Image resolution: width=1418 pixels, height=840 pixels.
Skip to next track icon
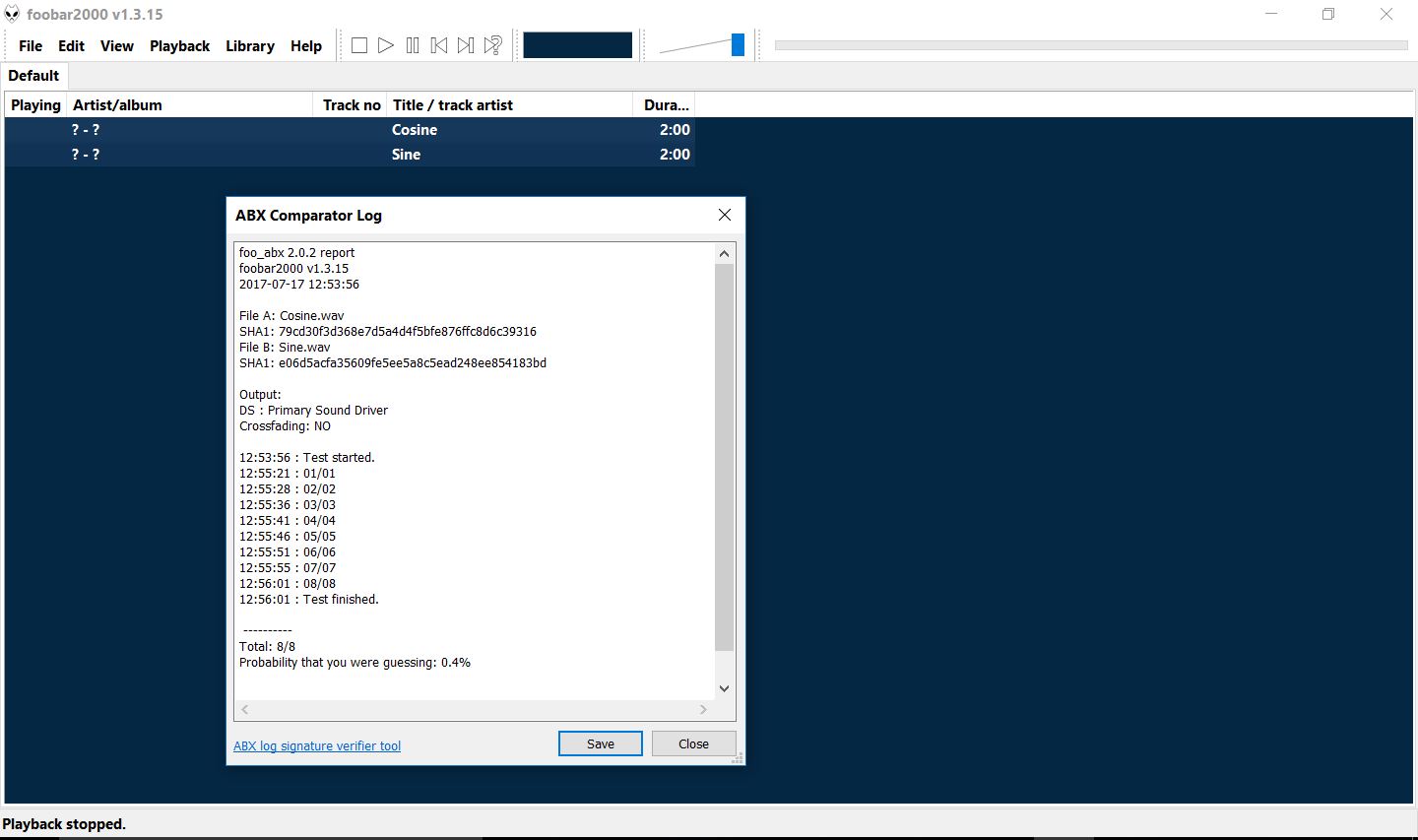point(466,45)
